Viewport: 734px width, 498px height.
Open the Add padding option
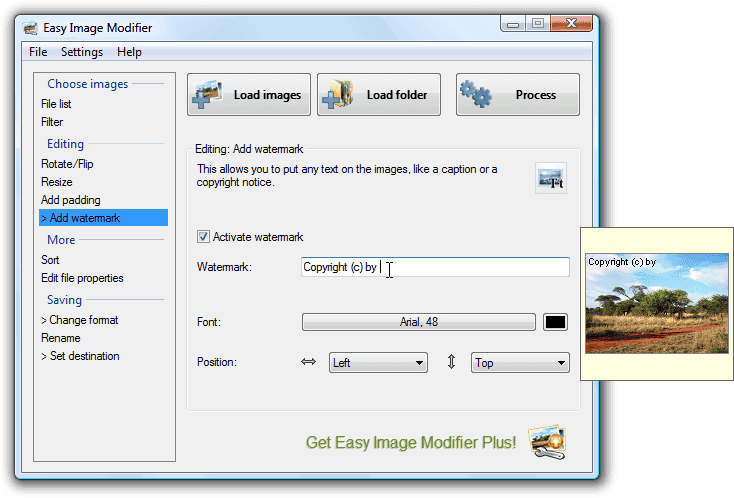tap(71, 200)
